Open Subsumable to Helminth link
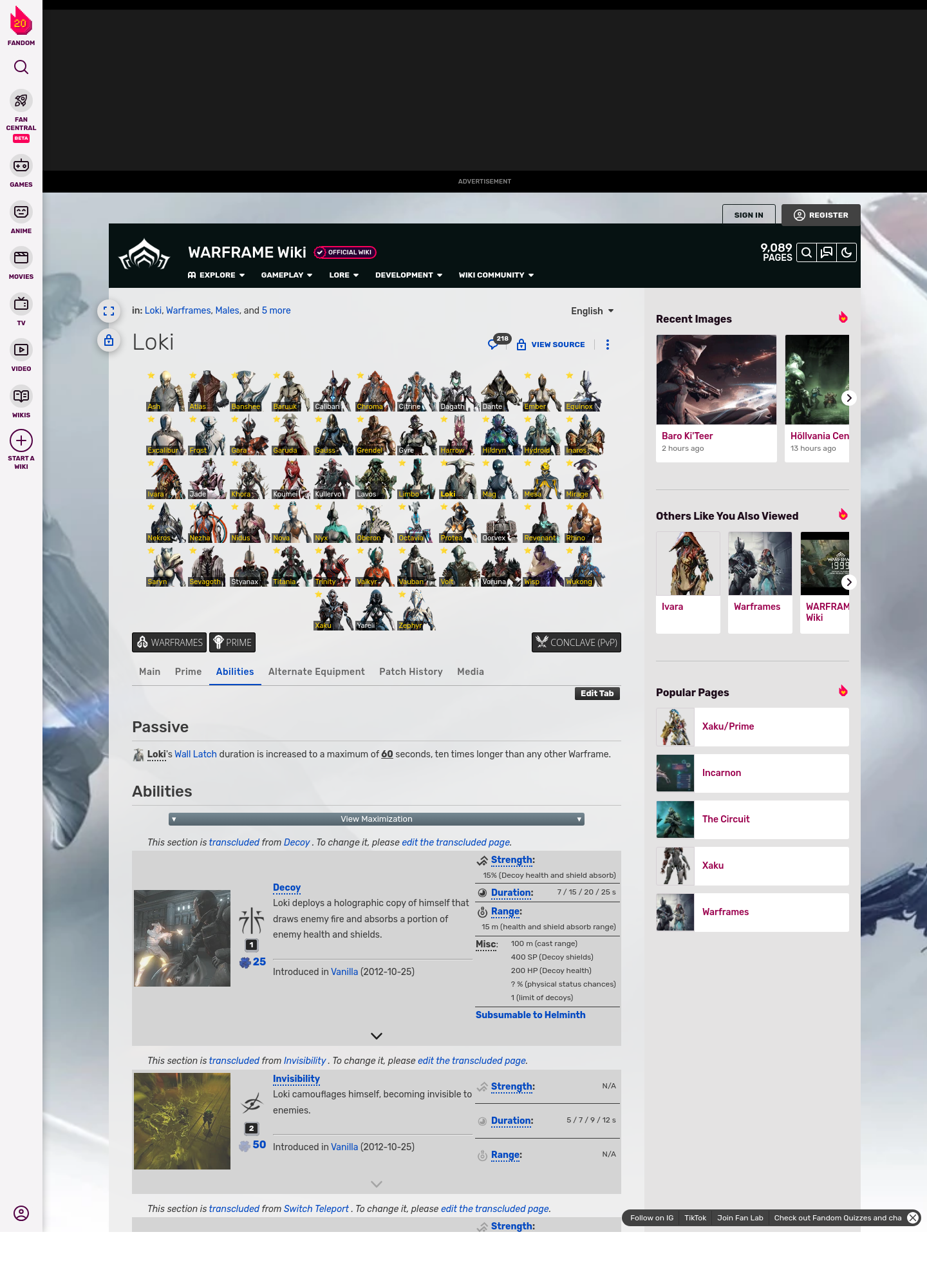This screenshot has height=1288, width=927. coord(530,1015)
